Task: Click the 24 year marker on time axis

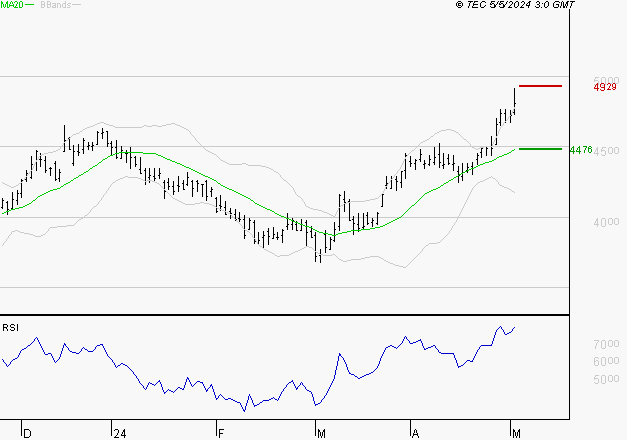Action: (120, 434)
